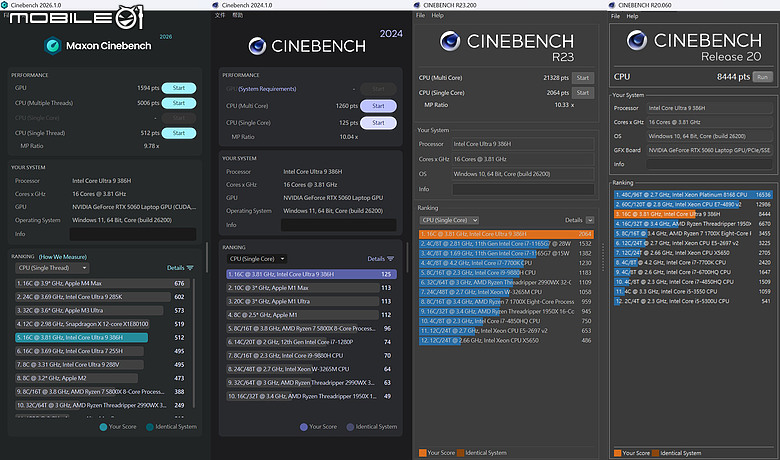Viewport: 780px width, 460px height.
Task: Select Intel Core i7-7700K row in Cinebench R23
Action: 506,263
